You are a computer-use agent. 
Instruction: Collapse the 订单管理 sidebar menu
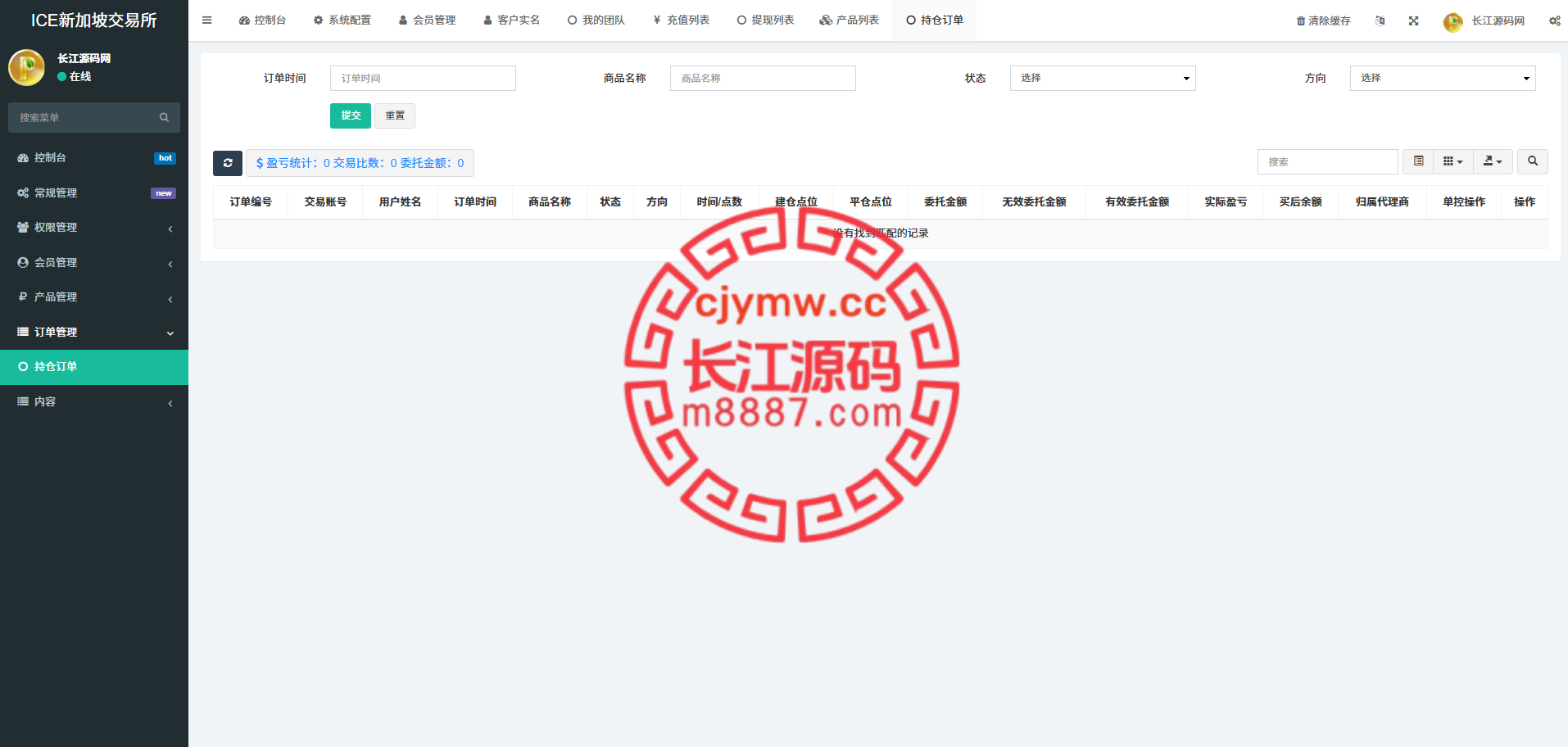pos(94,332)
